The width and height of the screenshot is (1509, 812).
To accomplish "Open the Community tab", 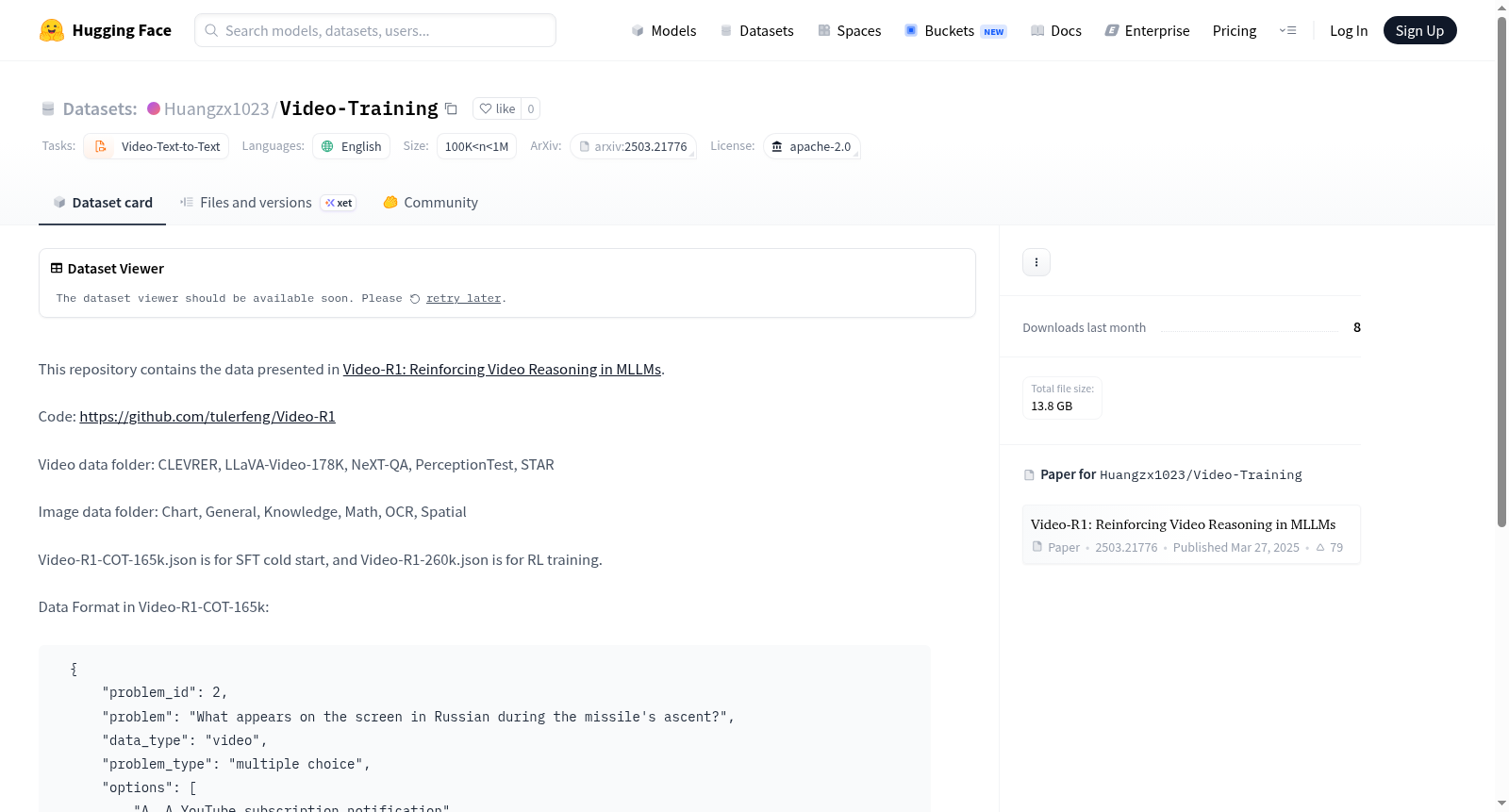I will (431, 203).
